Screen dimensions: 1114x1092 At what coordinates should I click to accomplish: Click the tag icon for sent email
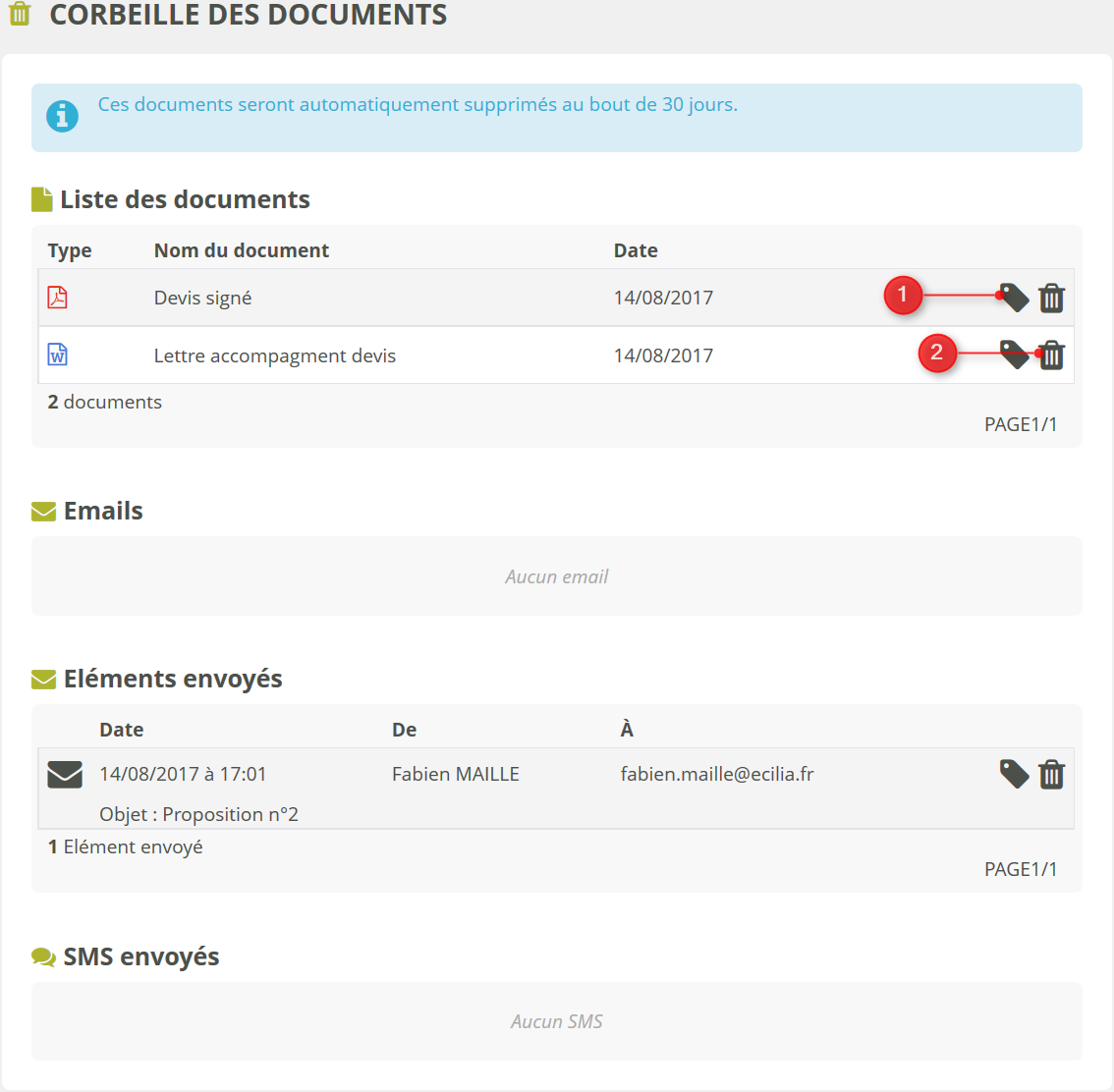[x=1014, y=774]
